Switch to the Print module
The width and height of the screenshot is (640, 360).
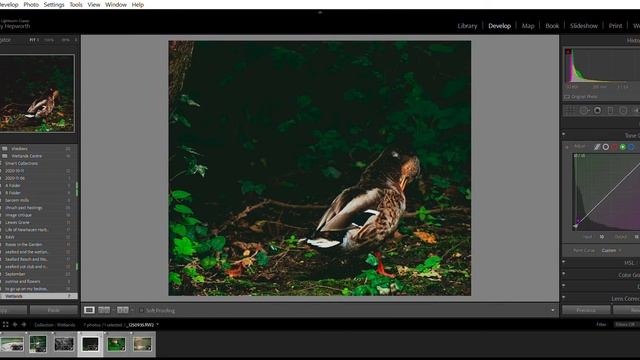click(x=616, y=26)
